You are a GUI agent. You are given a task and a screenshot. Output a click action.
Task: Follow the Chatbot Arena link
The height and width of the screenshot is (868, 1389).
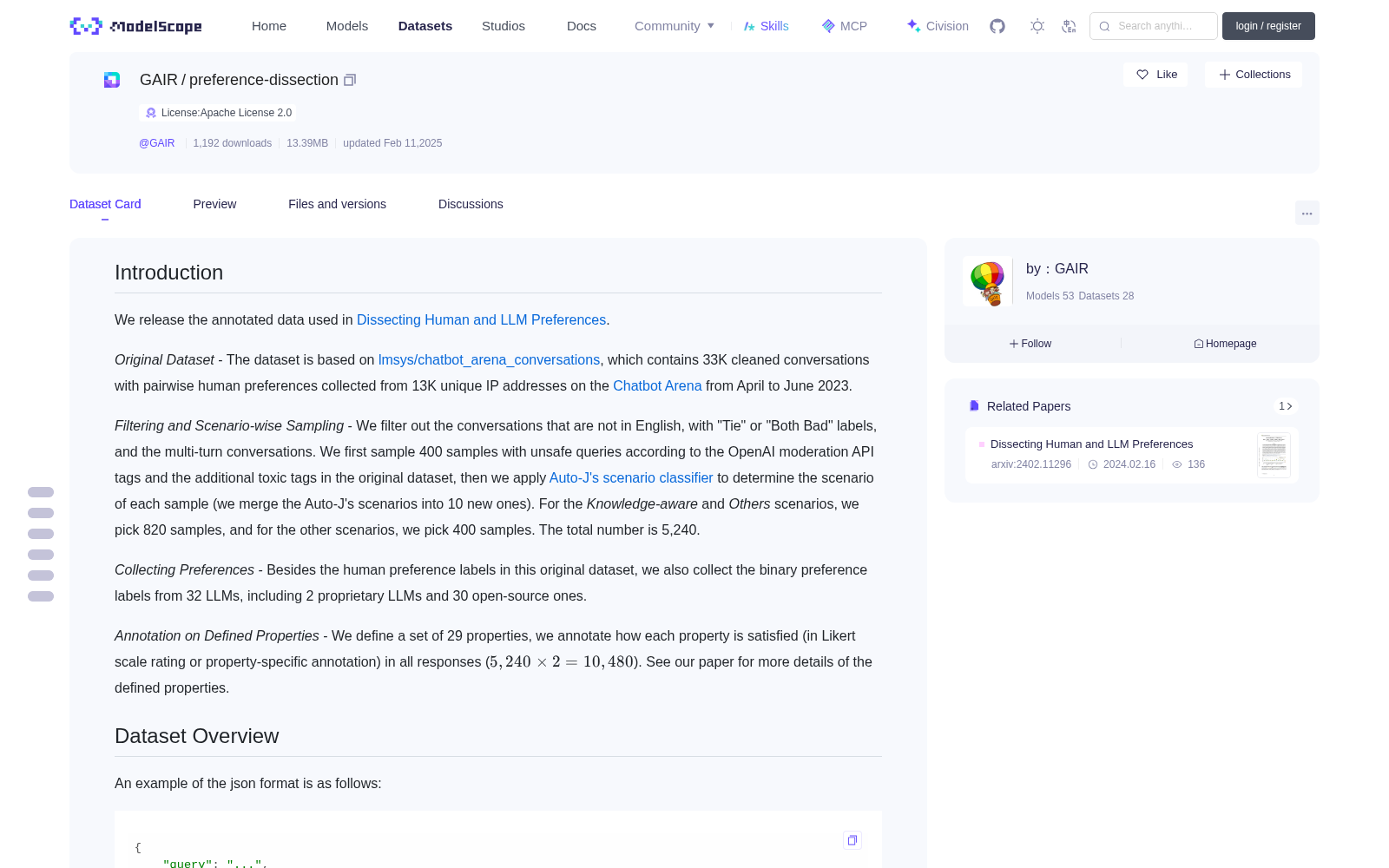pyautogui.click(x=657, y=385)
